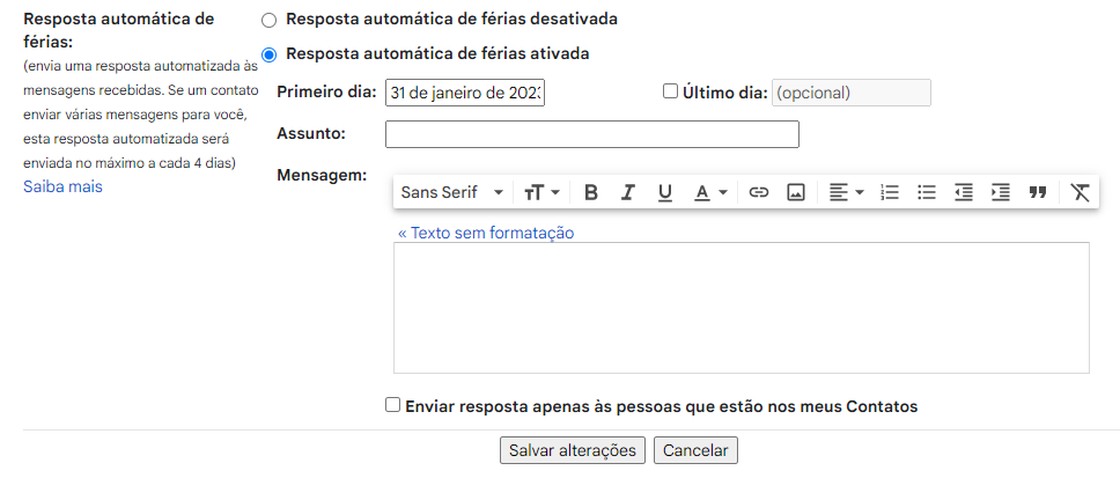Enable the Último dia checkbox
Screen dimensions: 1120x500
click(x=670, y=91)
